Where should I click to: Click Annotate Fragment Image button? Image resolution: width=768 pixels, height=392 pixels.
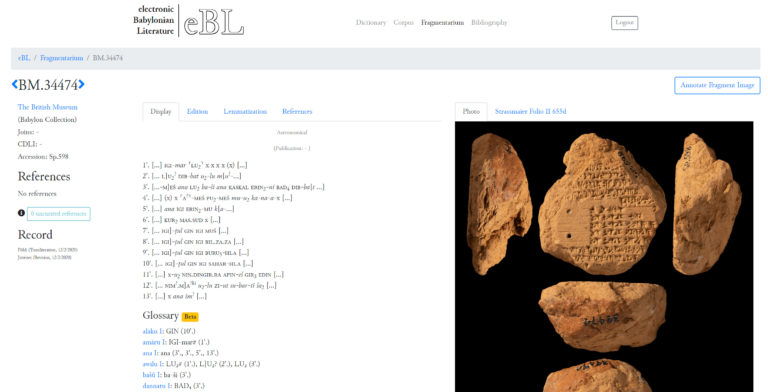click(717, 85)
